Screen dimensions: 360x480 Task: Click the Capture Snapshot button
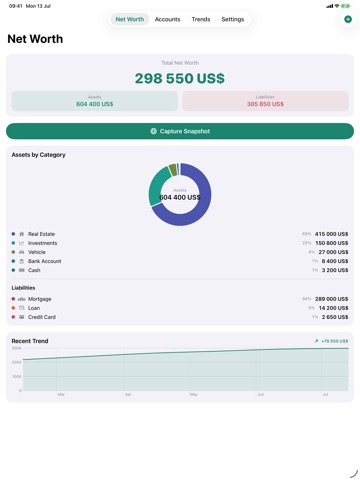click(x=180, y=131)
